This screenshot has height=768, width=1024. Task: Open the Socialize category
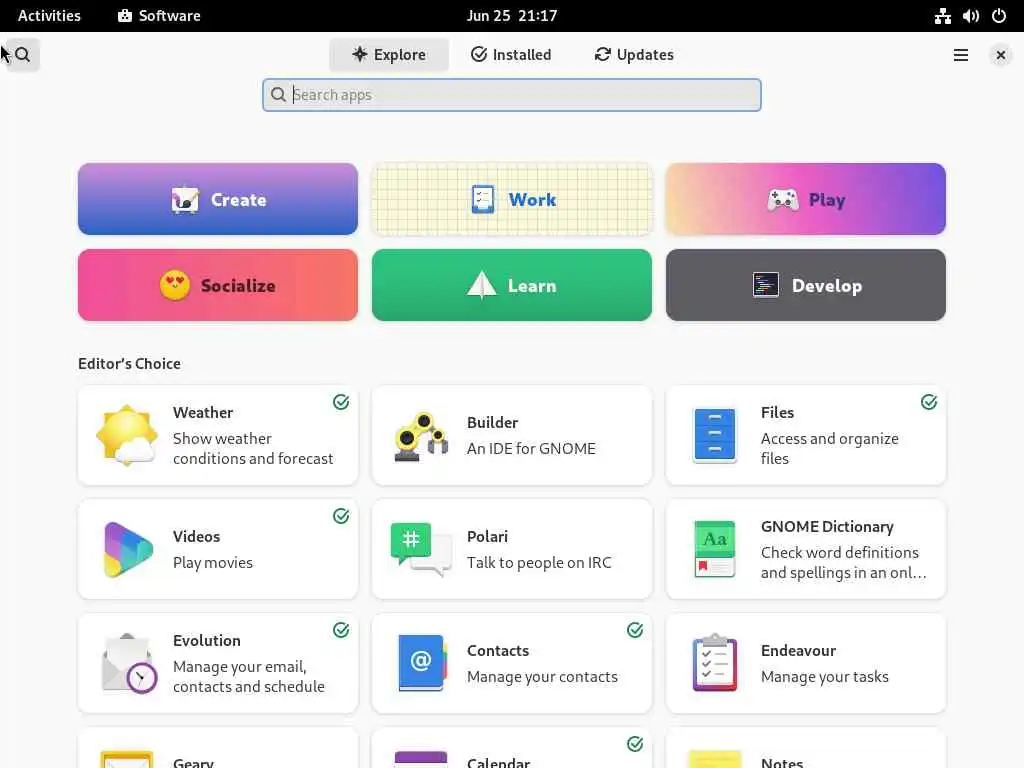coord(218,285)
